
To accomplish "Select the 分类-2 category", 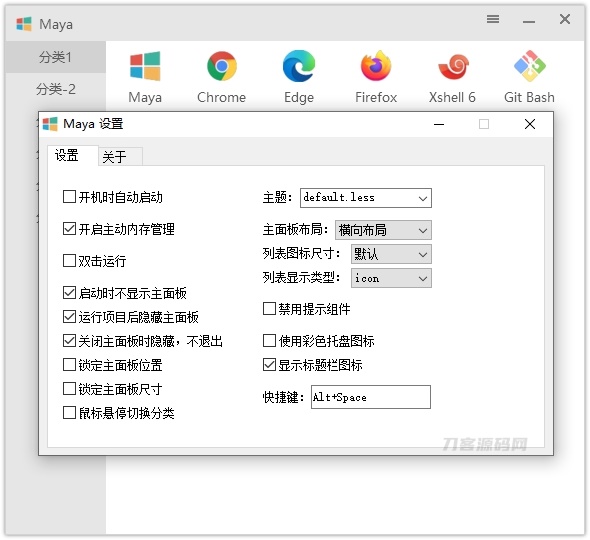I will click(x=55, y=89).
